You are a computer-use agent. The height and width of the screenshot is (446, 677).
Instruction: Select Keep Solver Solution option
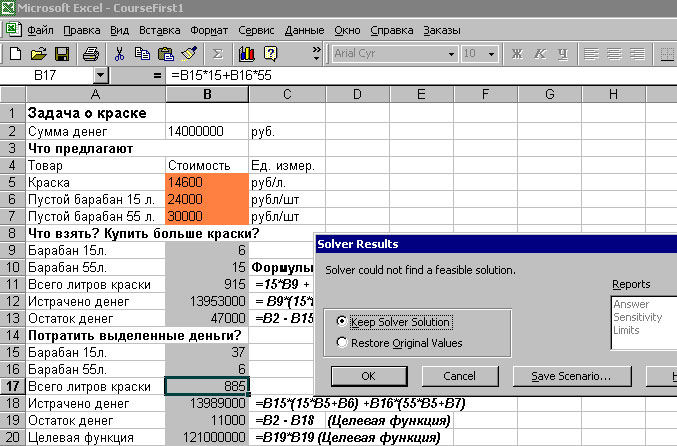coord(343,322)
